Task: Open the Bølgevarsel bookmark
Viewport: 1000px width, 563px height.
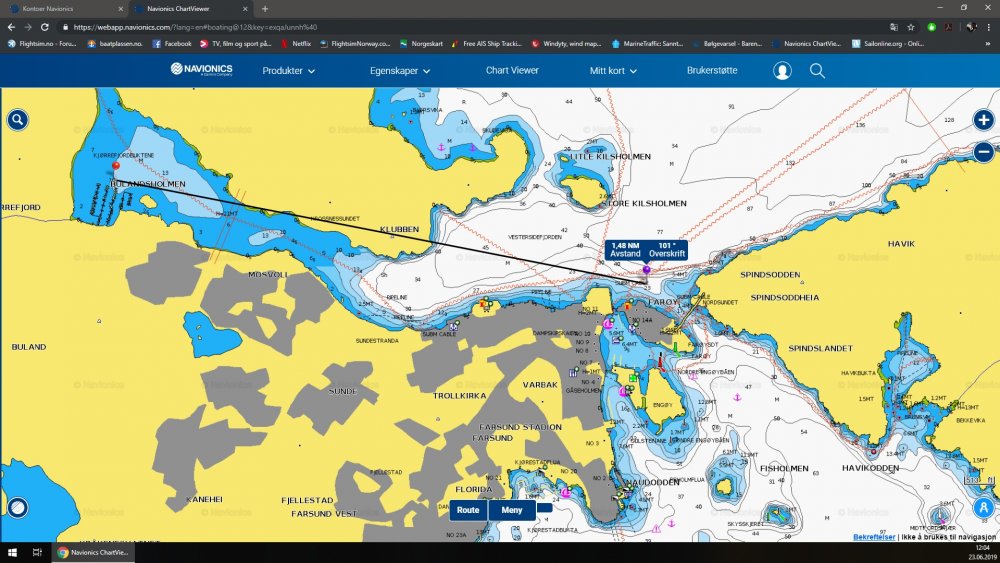Action: coord(727,44)
